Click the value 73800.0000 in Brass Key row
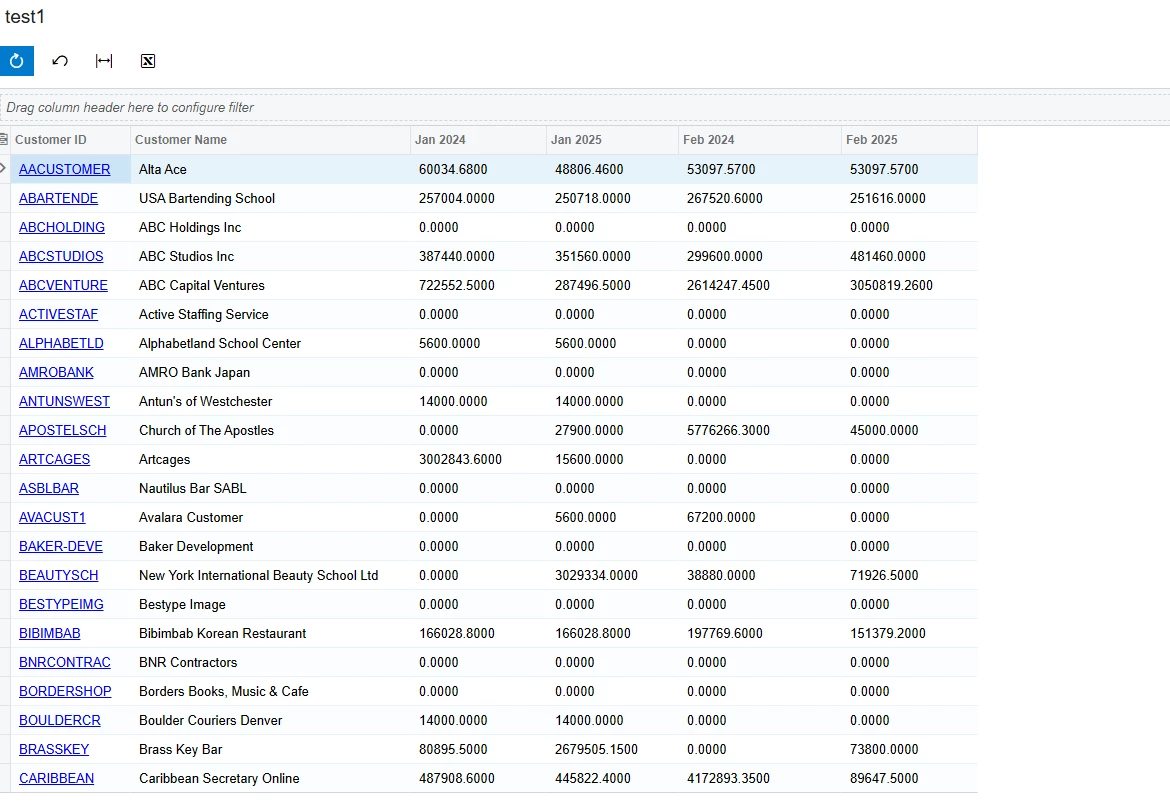1170x808 pixels. point(883,750)
